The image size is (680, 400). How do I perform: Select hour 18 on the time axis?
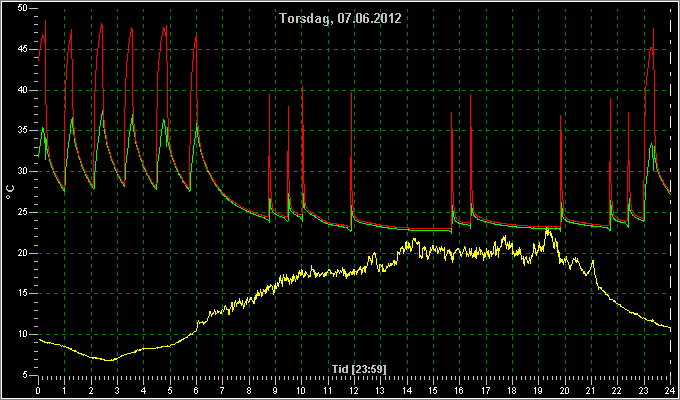[x=512, y=389]
